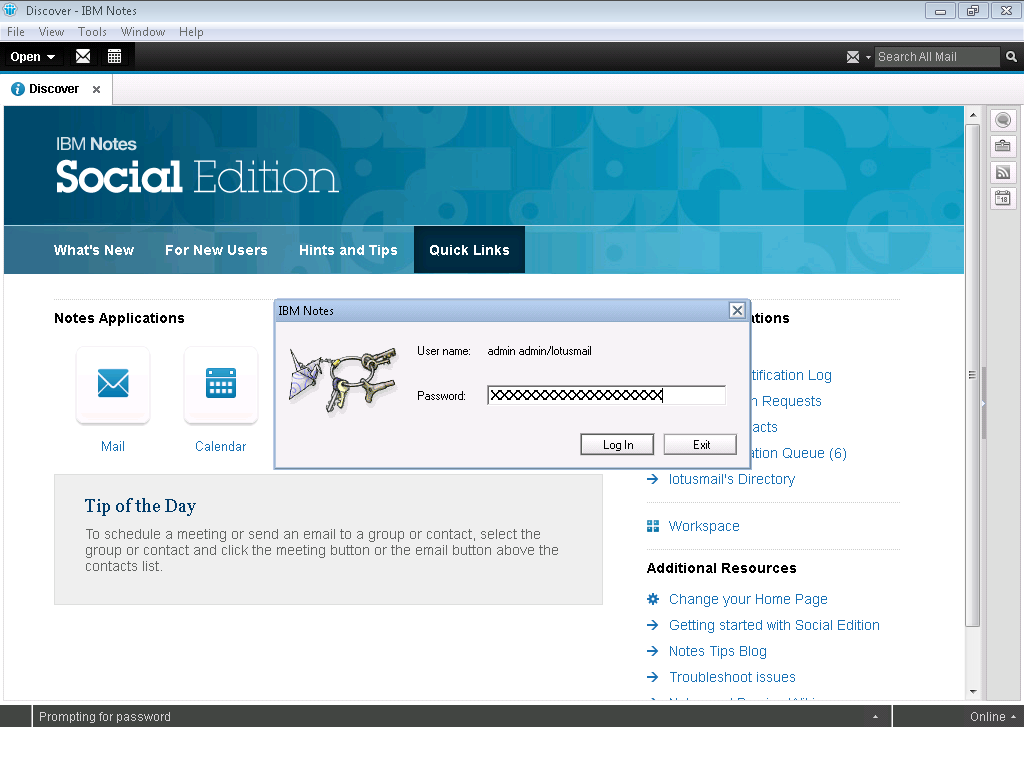Click the scrollbar up arrow
Screen dimensions: 1024x767
pos(973,115)
